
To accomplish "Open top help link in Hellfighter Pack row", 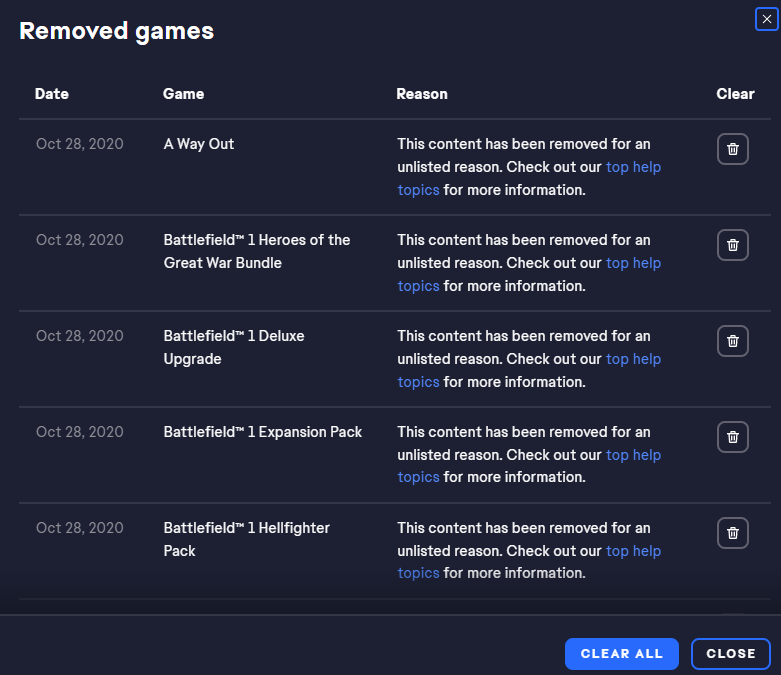I will [x=633, y=551].
